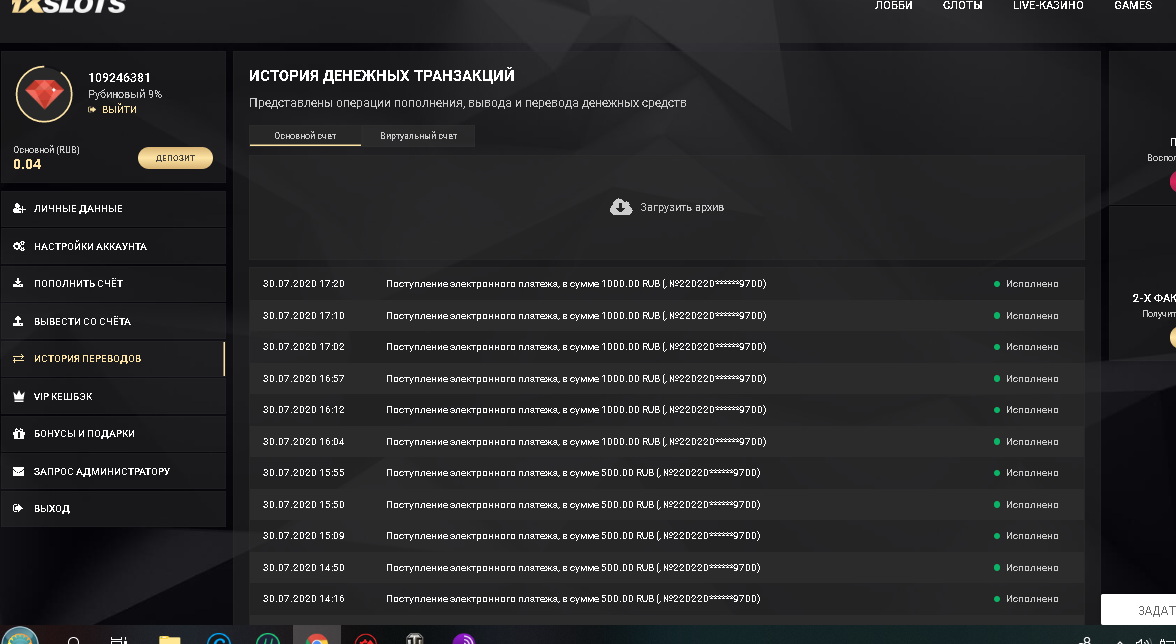The width and height of the screenshot is (1176, 644).
Task: Click the Рубиновый 9% status text
Action: tap(125, 94)
